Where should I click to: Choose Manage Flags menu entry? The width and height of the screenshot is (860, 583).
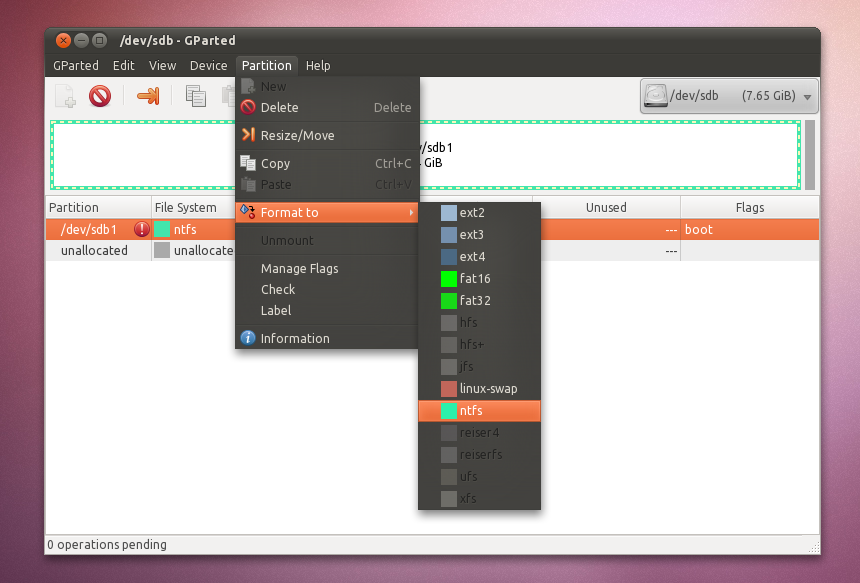click(327, 268)
